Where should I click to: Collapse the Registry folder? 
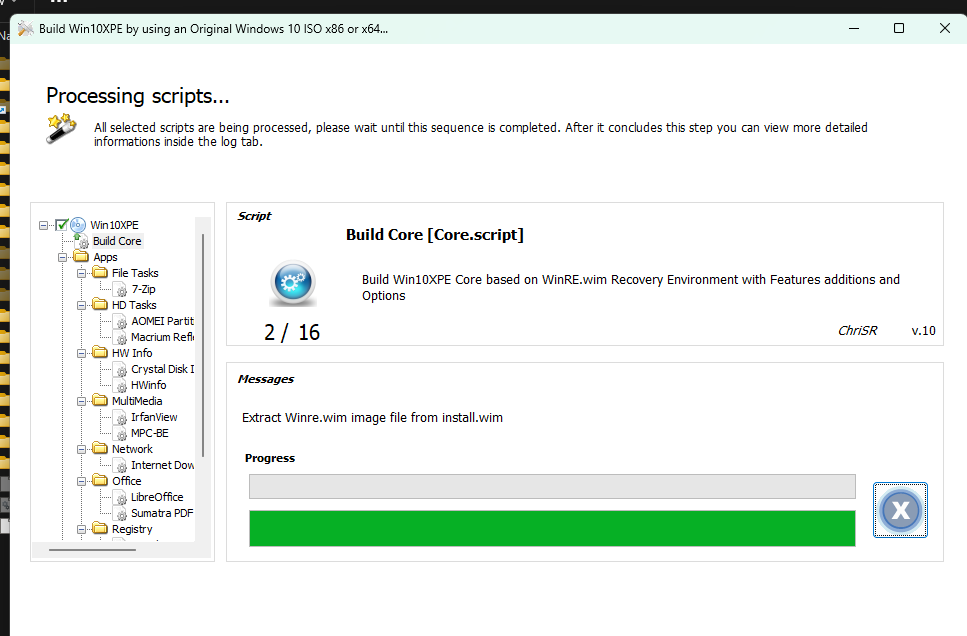81,529
